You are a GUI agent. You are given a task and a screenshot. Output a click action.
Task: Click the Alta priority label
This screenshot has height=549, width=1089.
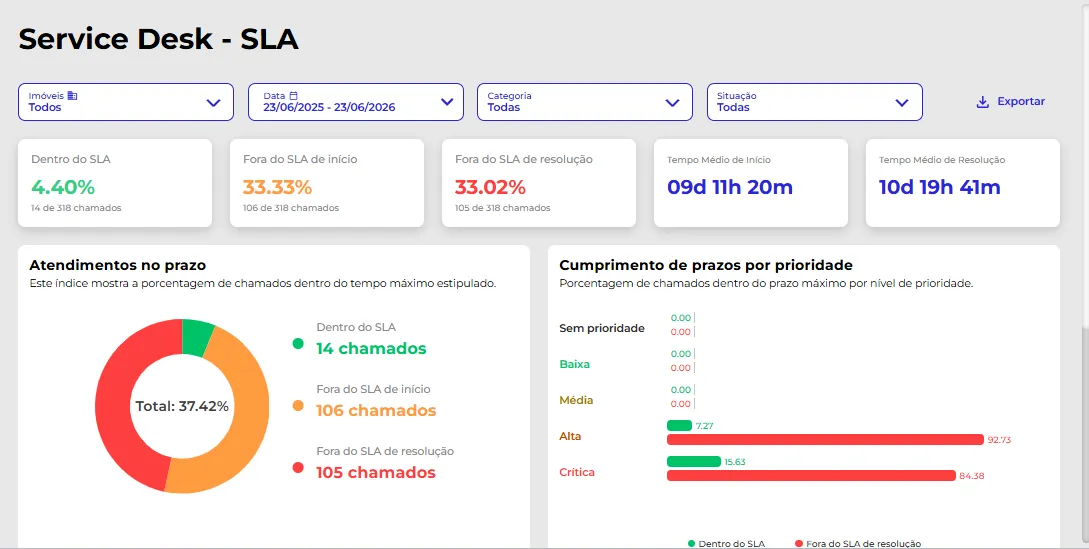point(570,436)
